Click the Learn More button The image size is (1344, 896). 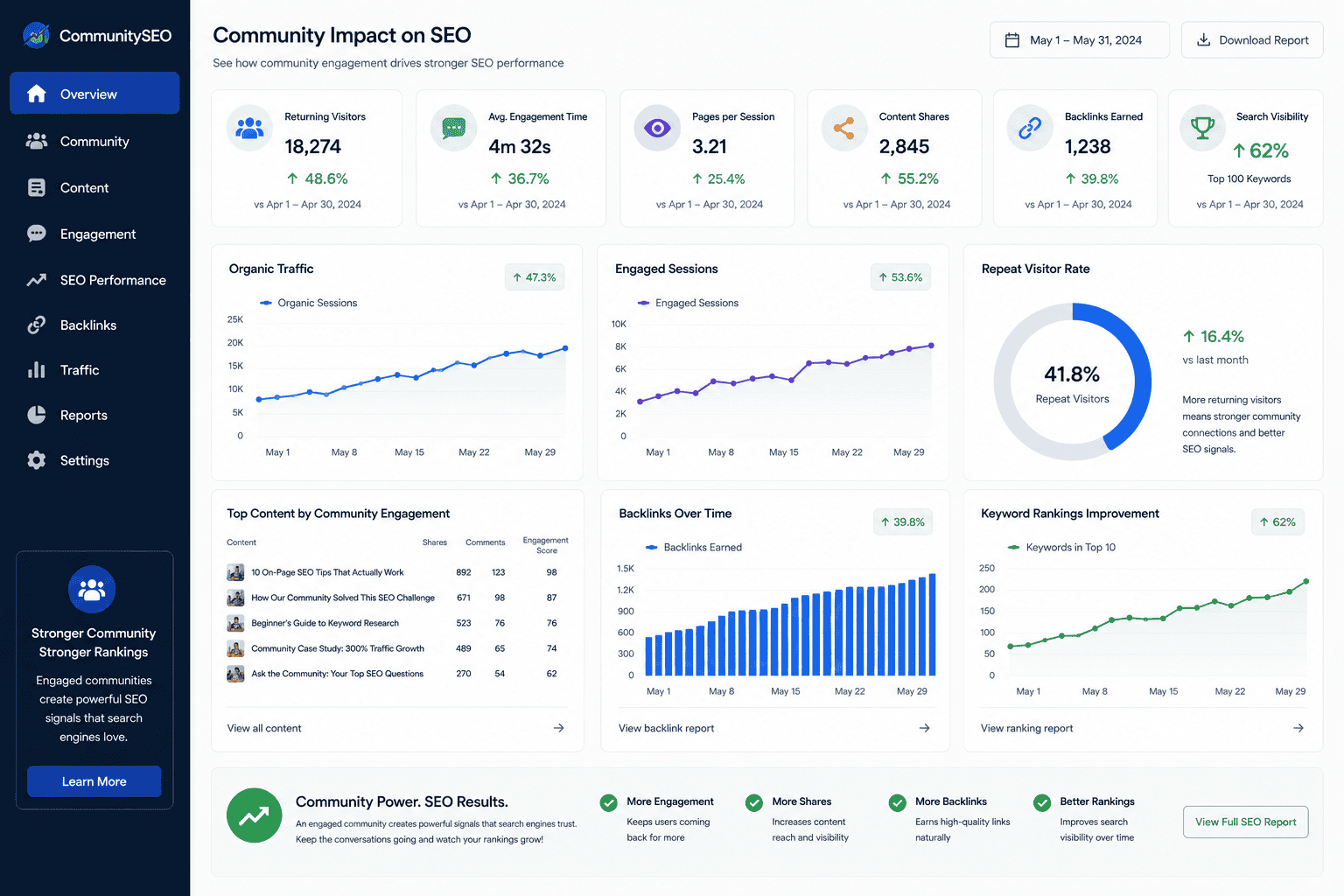94,781
